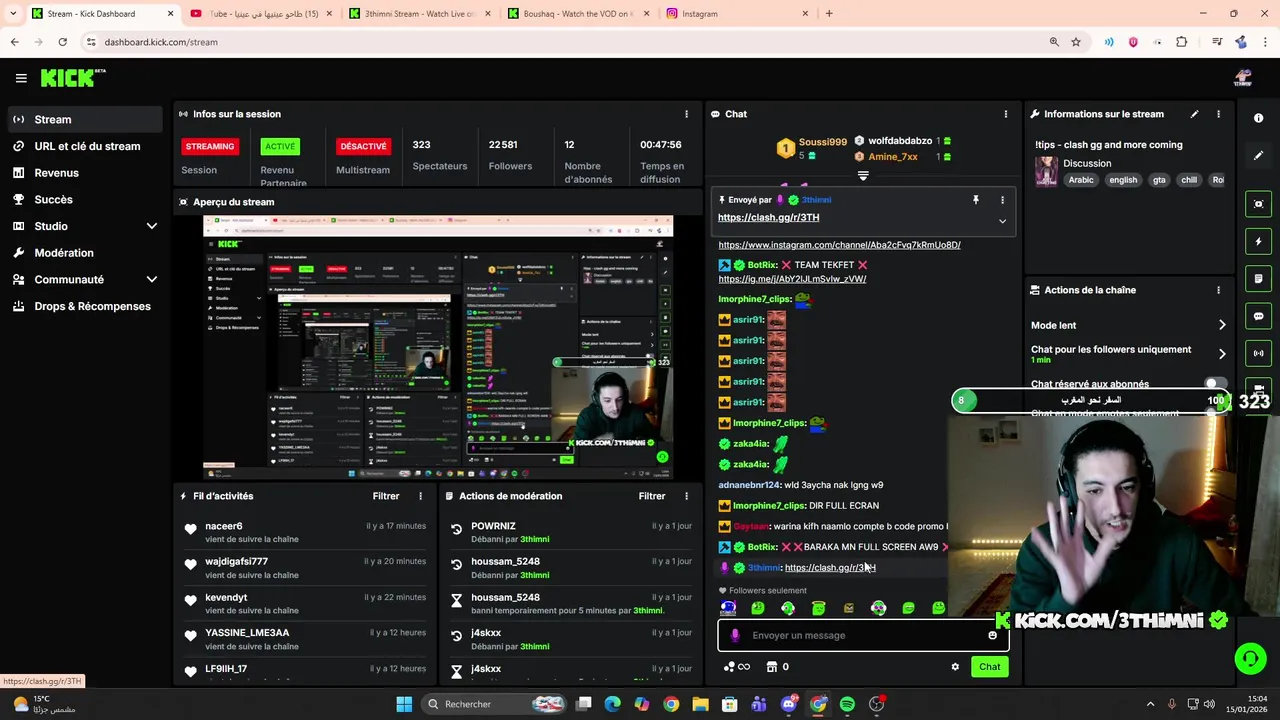
Task: Open Drops & Récompenses in sidebar
Action: (84, 306)
